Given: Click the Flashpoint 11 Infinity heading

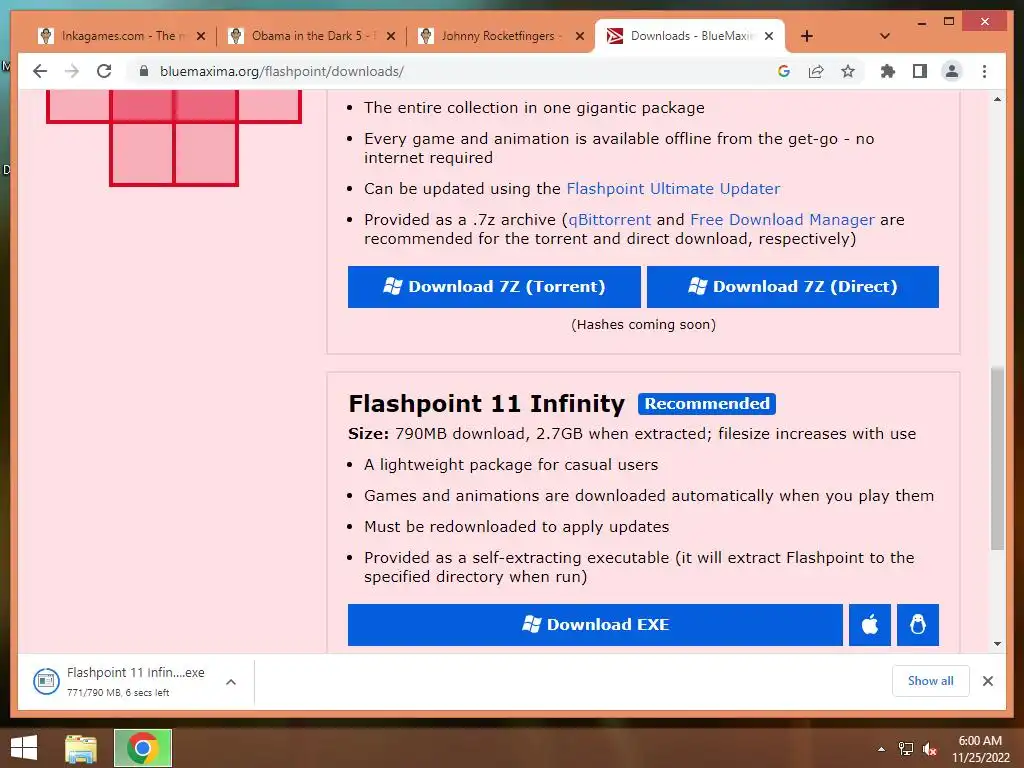Looking at the screenshot, I should coord(487,404).
